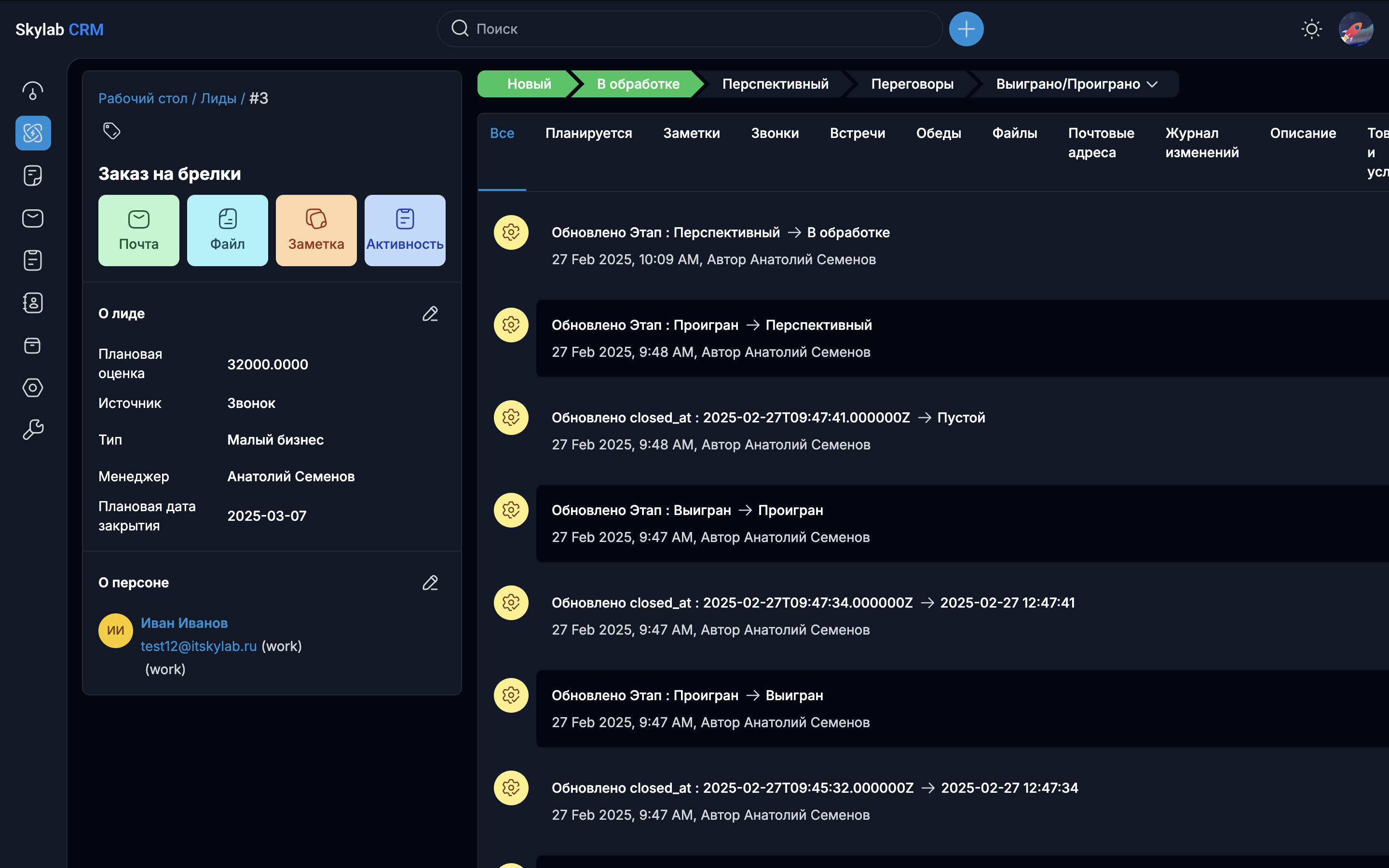This screenshot has height=868, width=1389.
Task: Click the entry "closed_at ... → 2025-02-27 12:47:41"
Action: [x=813, y=603]
